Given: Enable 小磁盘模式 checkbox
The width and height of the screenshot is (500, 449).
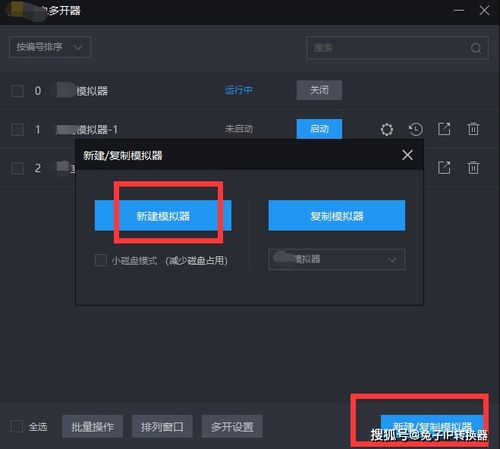Looking at the screenshot, I should [x=101, y=260].
